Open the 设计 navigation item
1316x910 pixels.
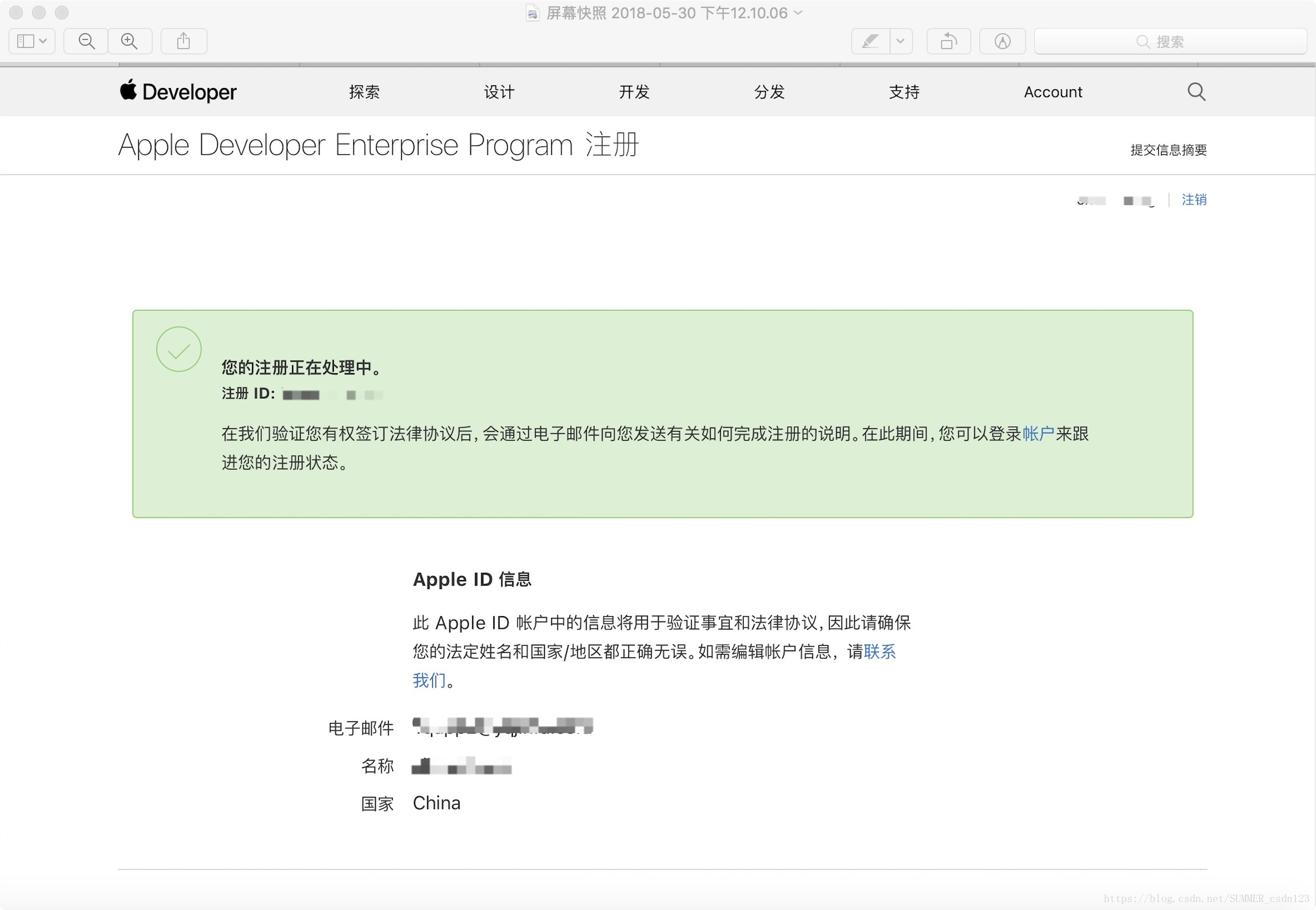pyautogui.click(x=499, y=92)
